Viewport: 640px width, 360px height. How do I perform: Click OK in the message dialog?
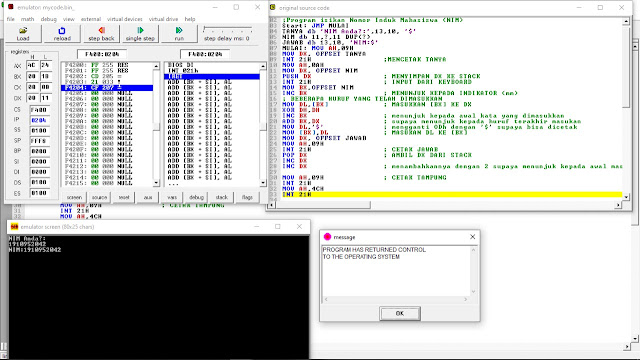pos(400,313)
